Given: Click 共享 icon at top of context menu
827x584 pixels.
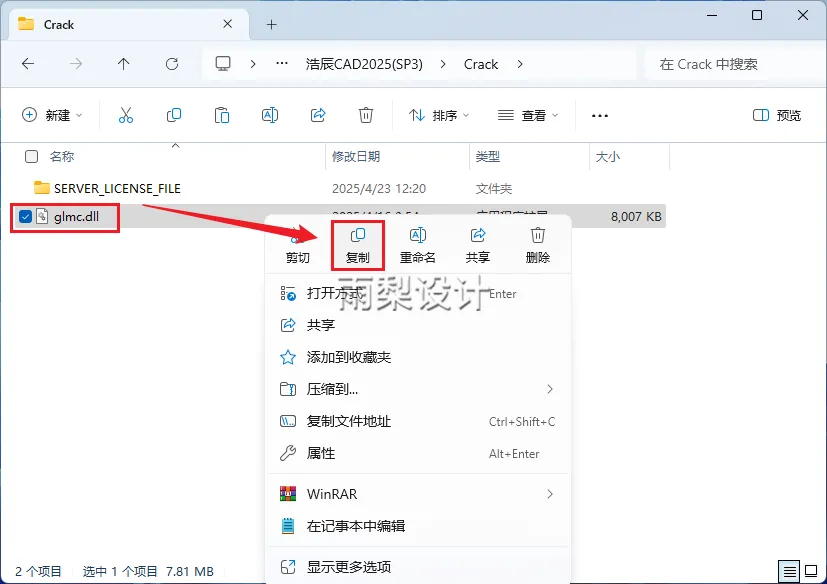Looking at the screenshot, I should [x=478, y=245].
